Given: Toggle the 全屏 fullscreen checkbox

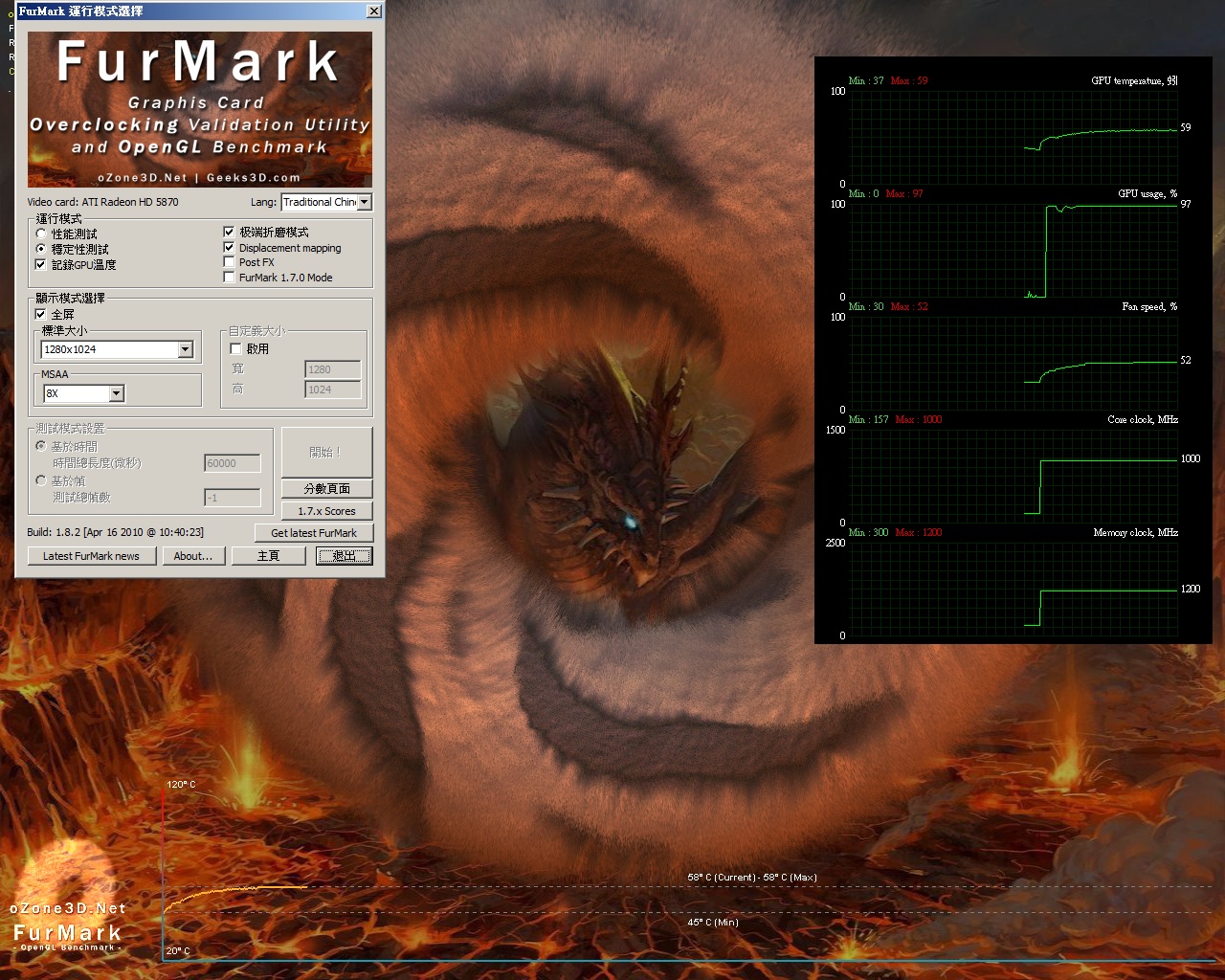Looking at the screenshot, I should (41, 314).
